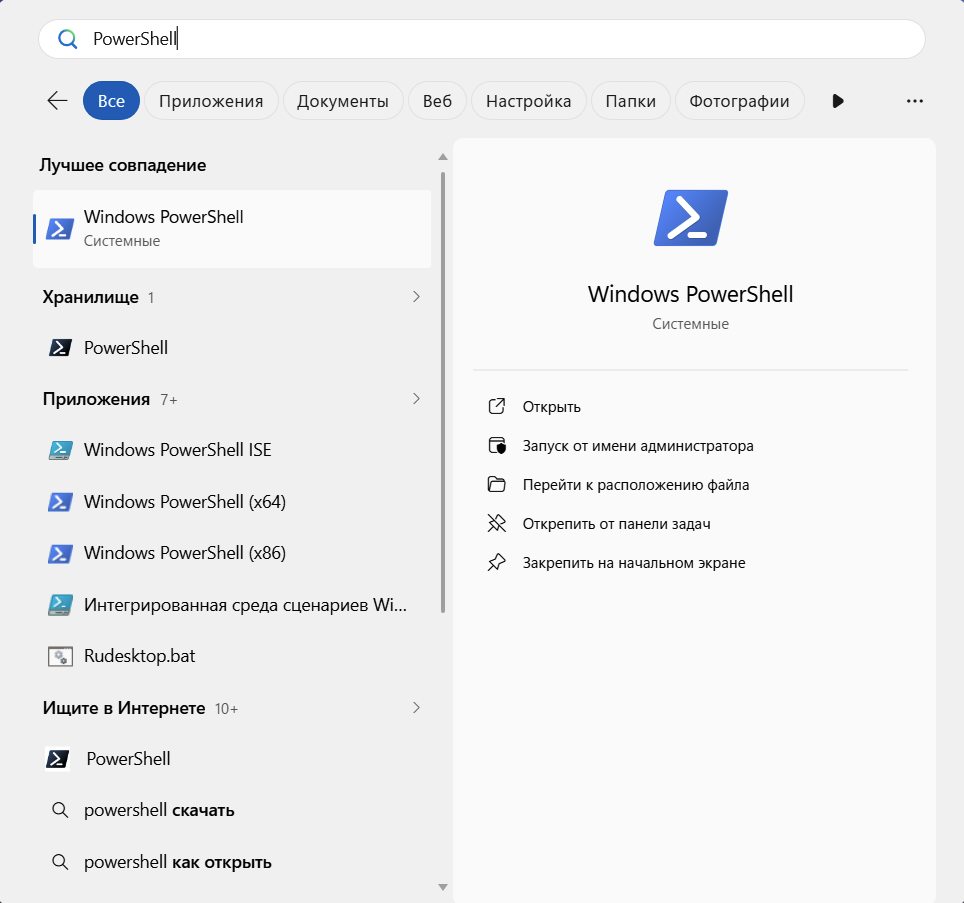Click the unpin icon for taskbar
Screen dimensions: 964x903
tap(497, 523)
